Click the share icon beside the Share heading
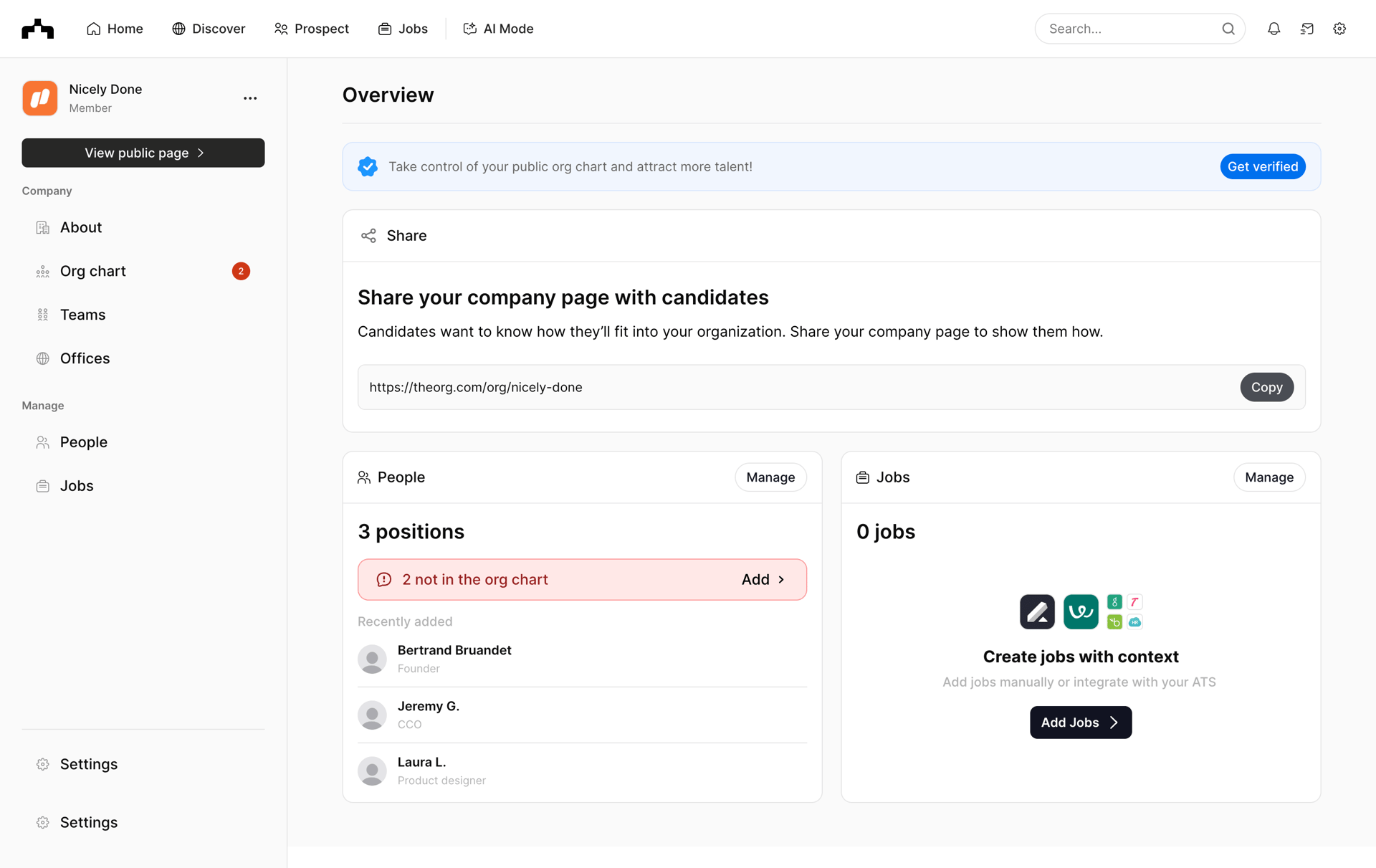Screen dimensions: 1376x868 368,235
